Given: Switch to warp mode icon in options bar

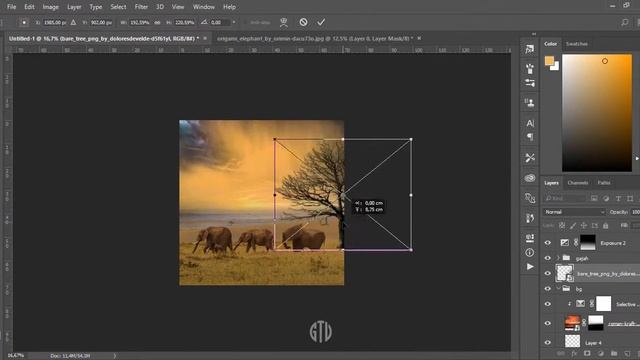Looking at the screenshot, I should [284, 22].
